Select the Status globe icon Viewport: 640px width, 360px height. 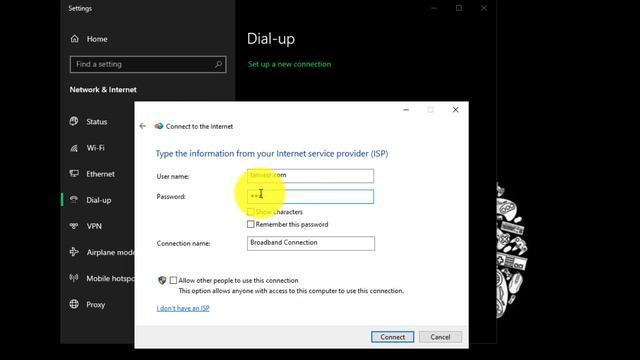[74, 121]
